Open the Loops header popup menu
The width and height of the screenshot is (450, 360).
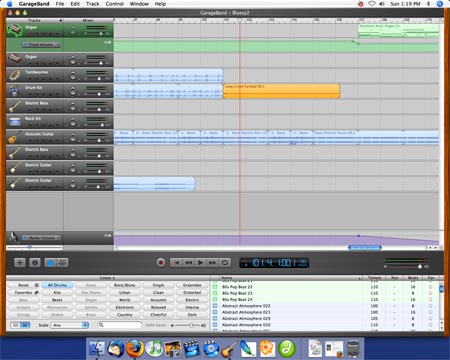tap(107, 278)
